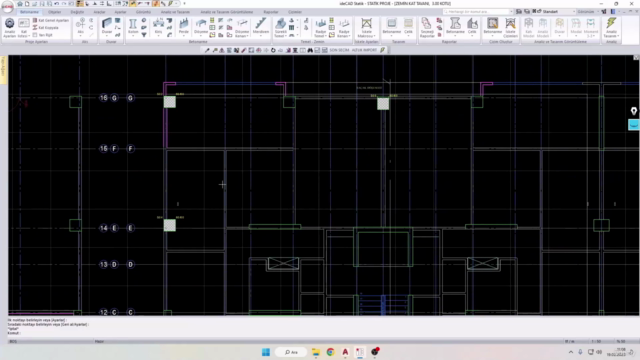The image size is (640, 360).
Task: Open AutoCAD from the taskbar
Action: point(345,352)
